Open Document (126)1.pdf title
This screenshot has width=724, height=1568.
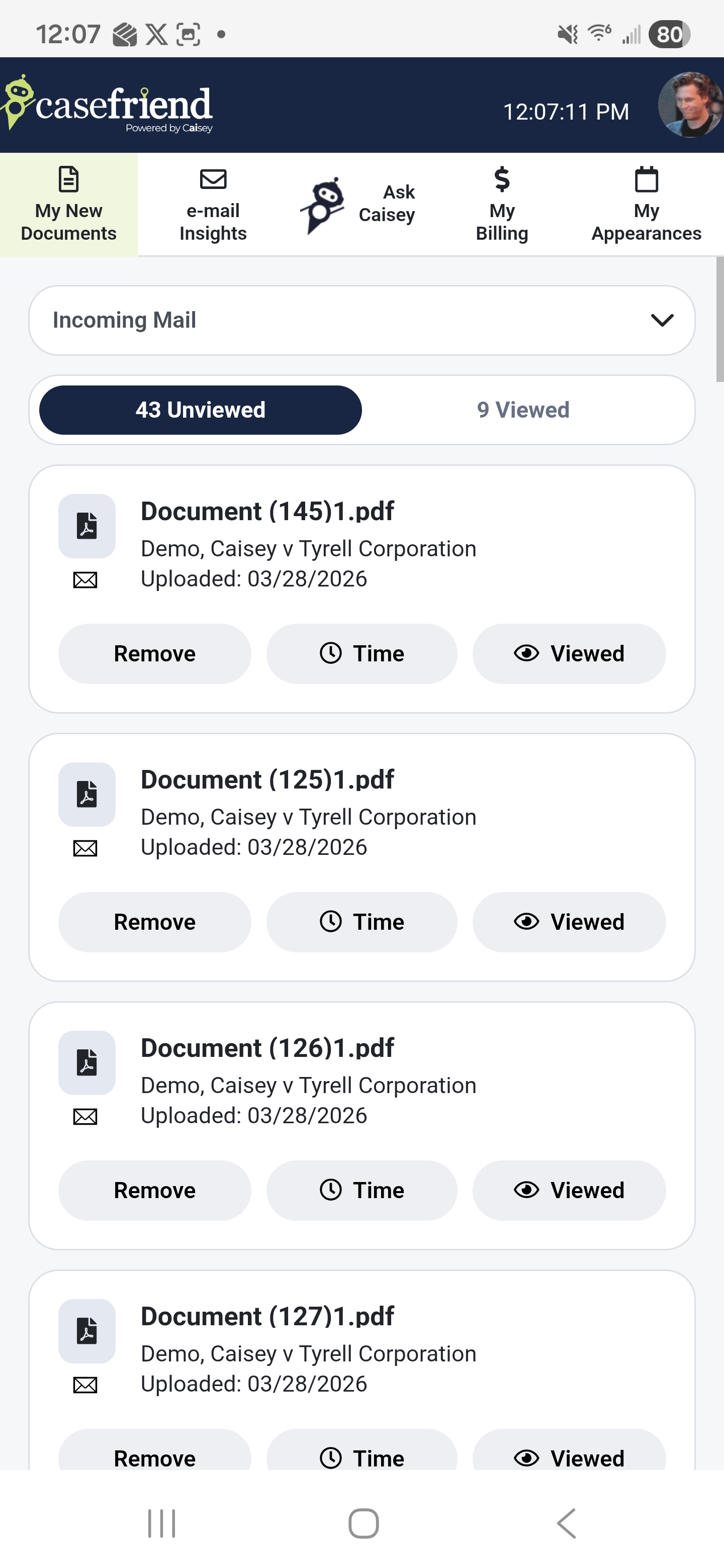tap(267, 1048)
